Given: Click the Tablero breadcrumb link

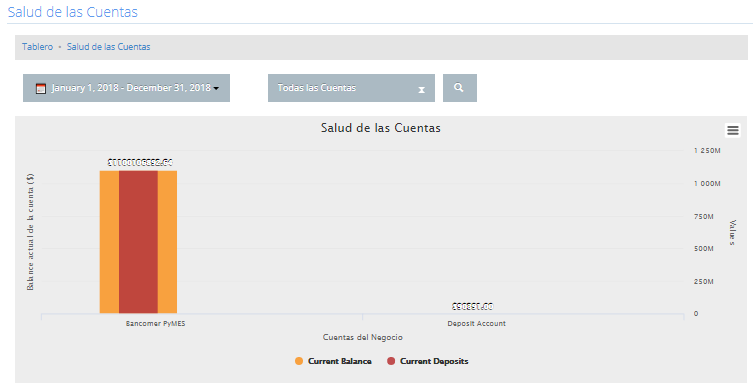Looking at the screenshot, I should (x=37, y=47).
